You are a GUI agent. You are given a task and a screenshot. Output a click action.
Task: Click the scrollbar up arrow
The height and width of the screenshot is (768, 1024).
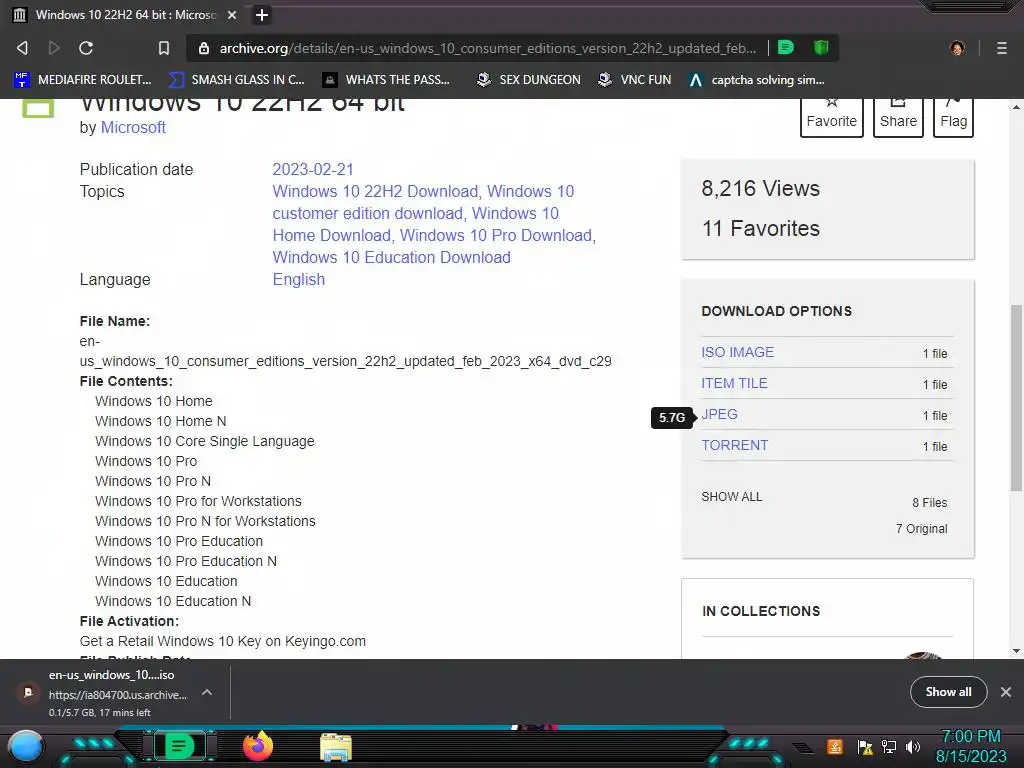click(x=1016, y=106)
